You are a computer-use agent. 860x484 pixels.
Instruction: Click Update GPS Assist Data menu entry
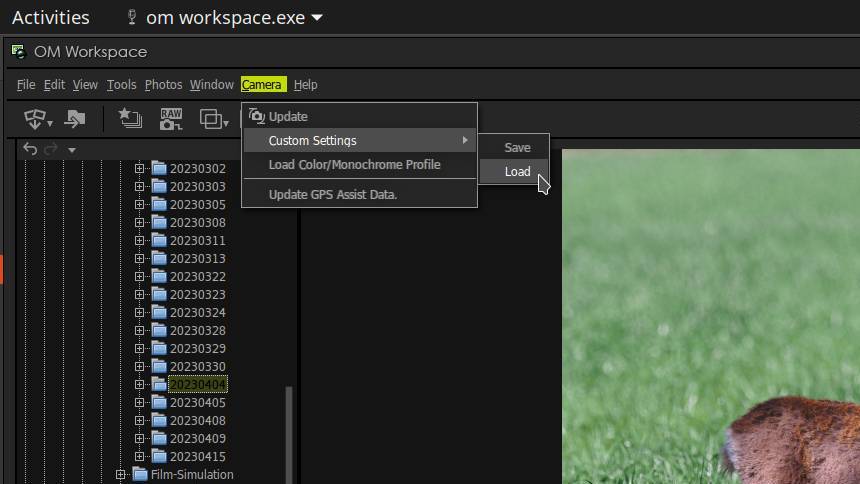[332, 194]
